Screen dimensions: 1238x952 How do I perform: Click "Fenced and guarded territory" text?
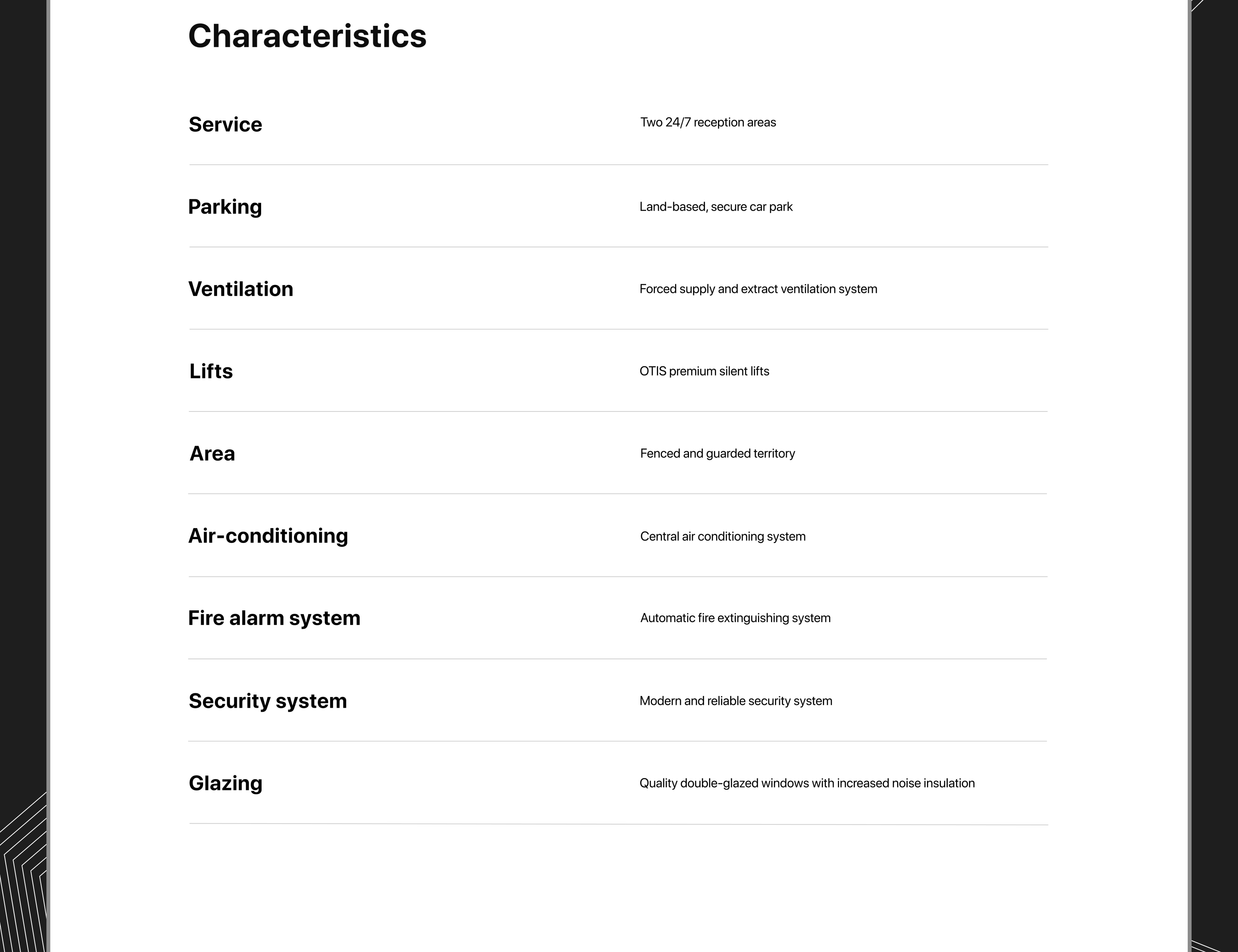(717, 453)
